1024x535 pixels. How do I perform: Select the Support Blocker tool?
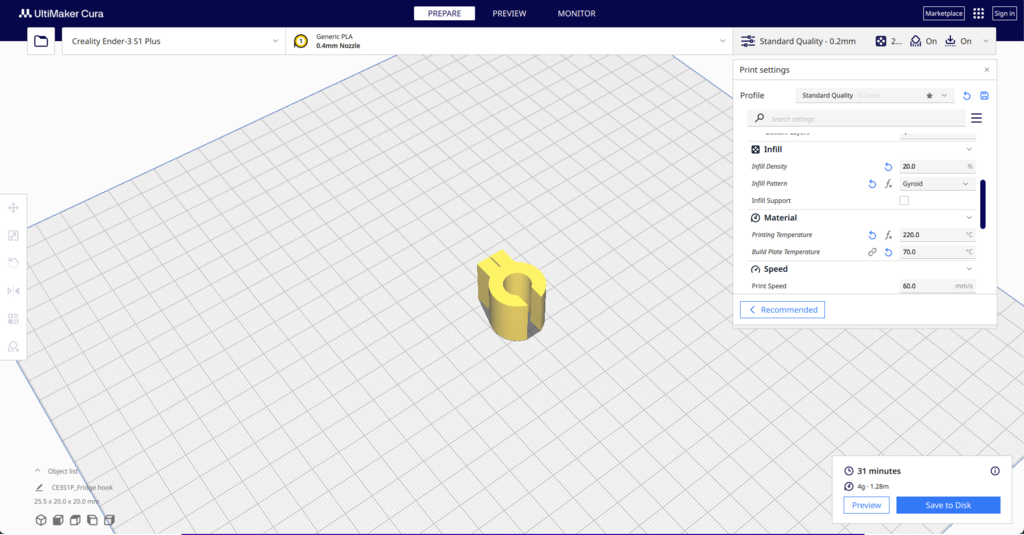tap(13, 346)
